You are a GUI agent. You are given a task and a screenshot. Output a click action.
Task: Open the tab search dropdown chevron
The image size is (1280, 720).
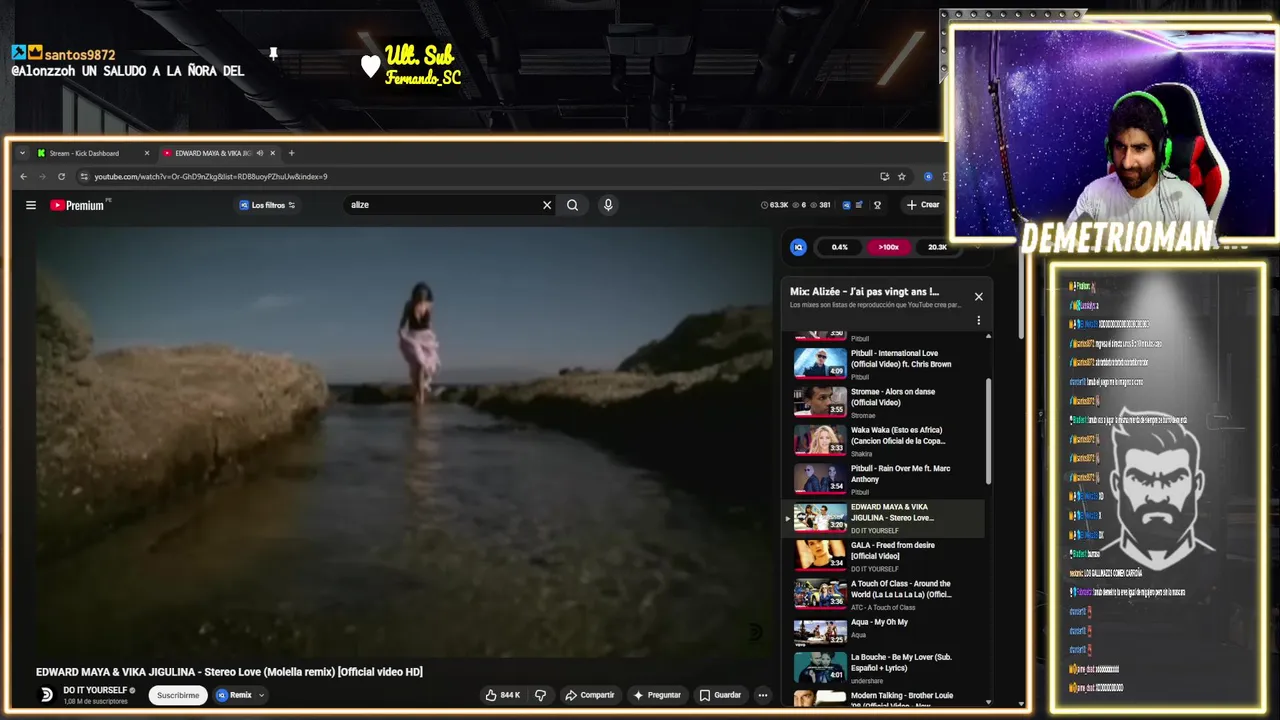coord(22,153)
